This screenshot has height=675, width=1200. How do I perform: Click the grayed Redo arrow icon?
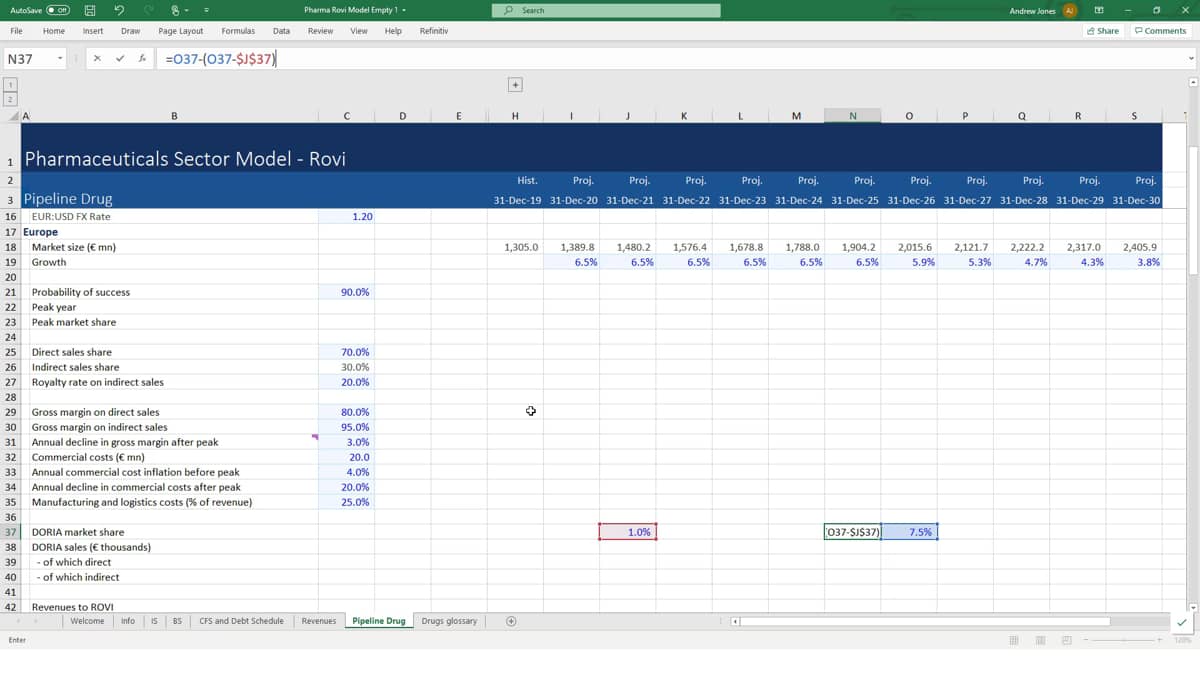click(x=150, y=11)
